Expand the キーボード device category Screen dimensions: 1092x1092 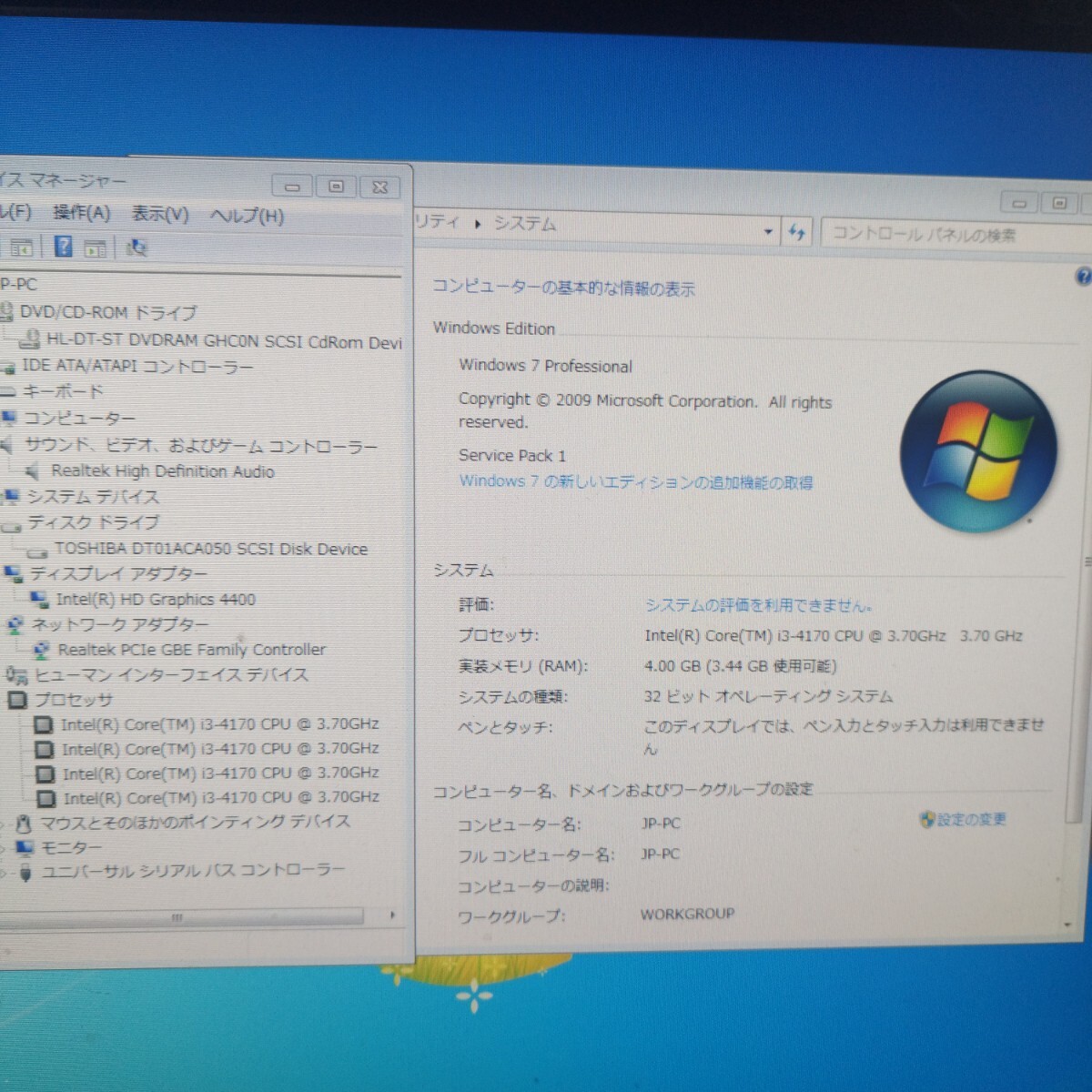pyautogui.click(x=0, y=391)
